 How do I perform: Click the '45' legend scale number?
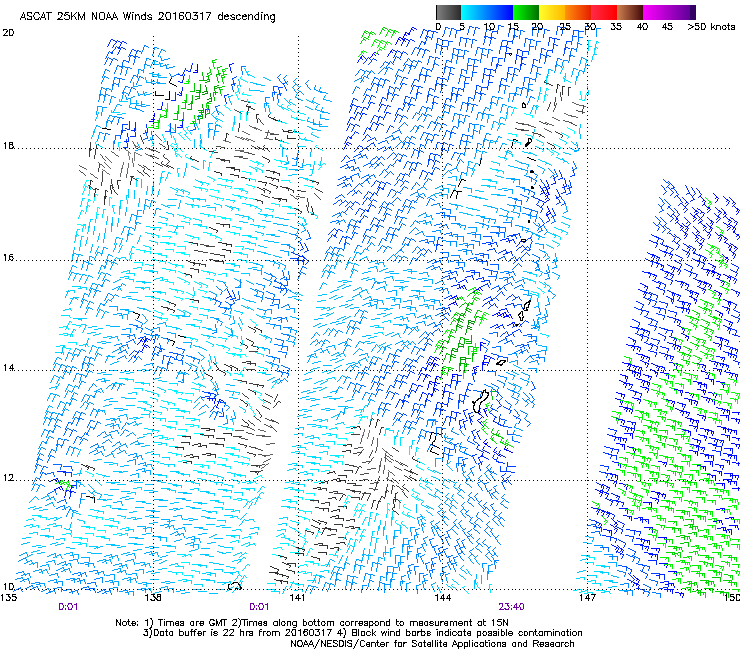[667, 26]
